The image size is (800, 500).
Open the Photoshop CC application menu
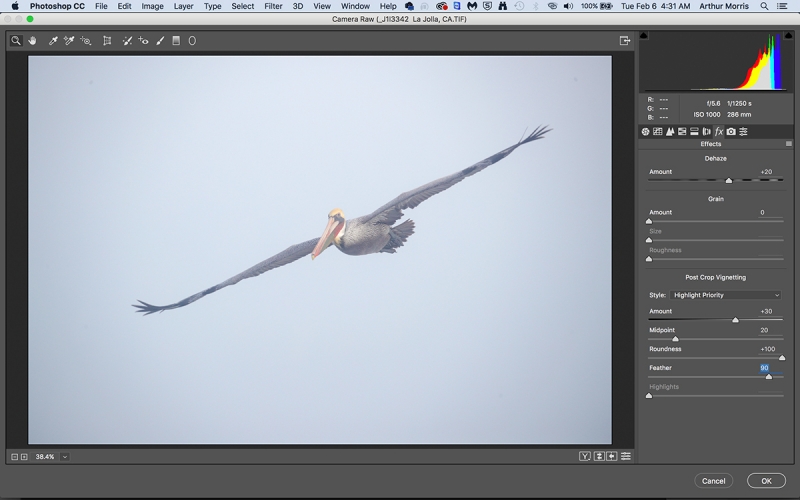[57, 6]
